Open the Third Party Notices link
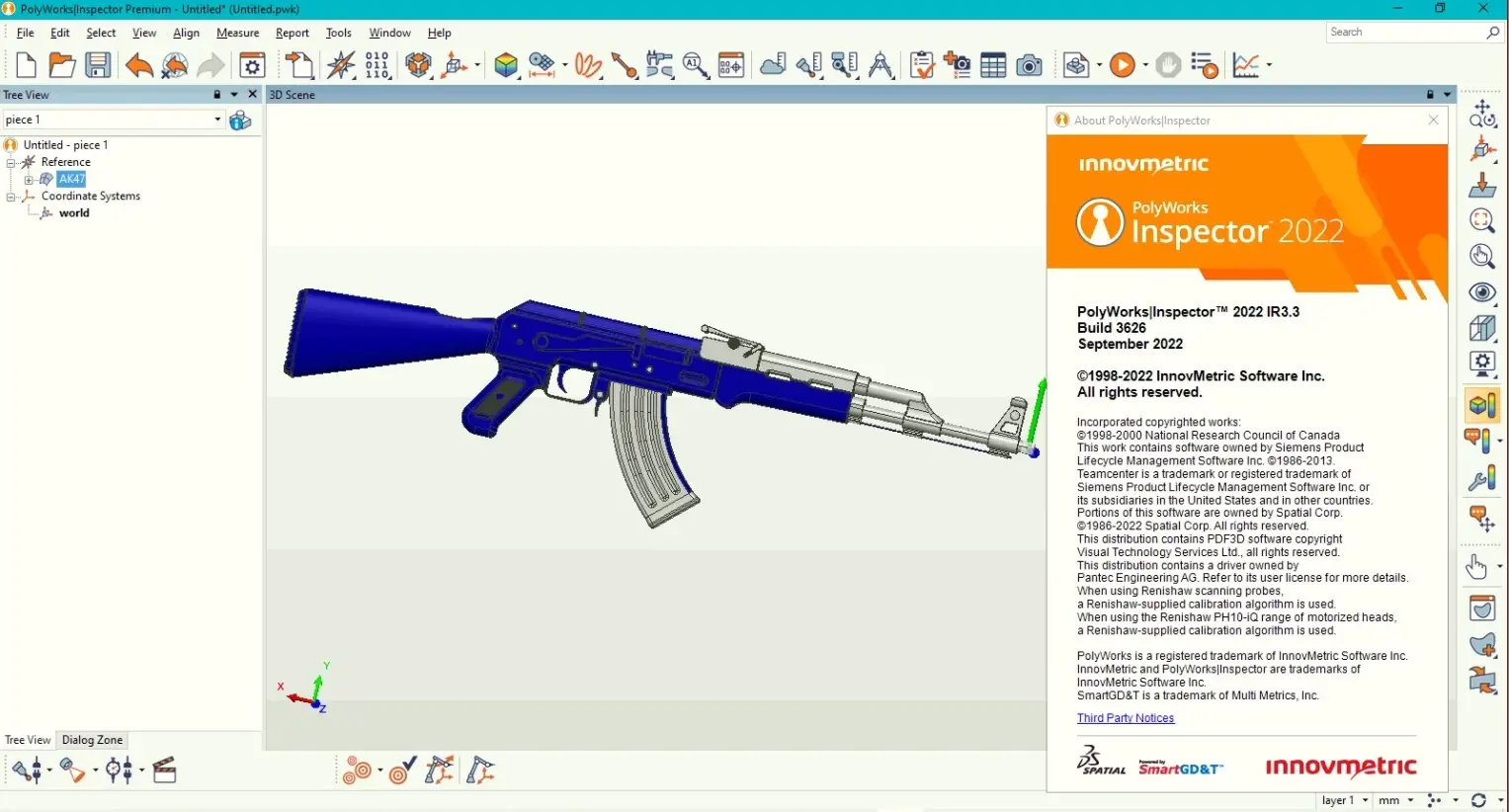Viewport: 1509px width, 812px height. click(x=1126, y=718)
